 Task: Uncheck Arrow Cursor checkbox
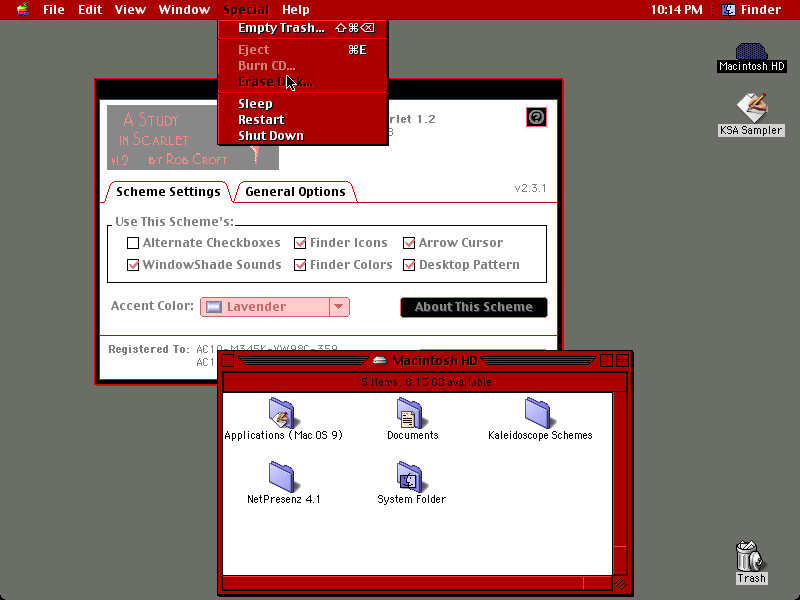[x=409, y=243]
